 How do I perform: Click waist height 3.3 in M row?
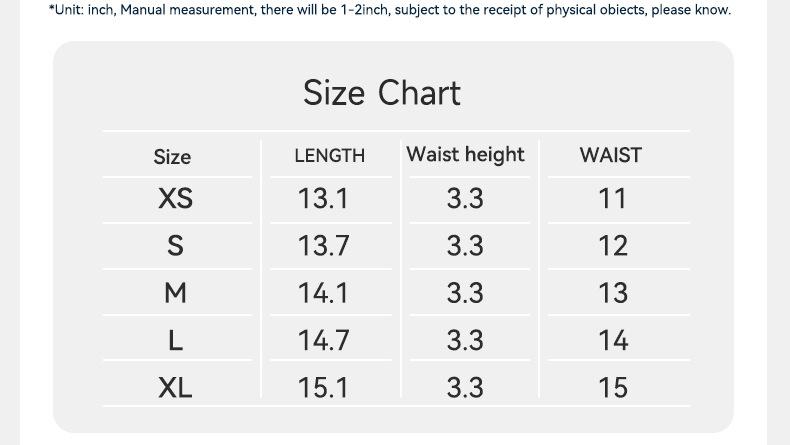(465, 293)
